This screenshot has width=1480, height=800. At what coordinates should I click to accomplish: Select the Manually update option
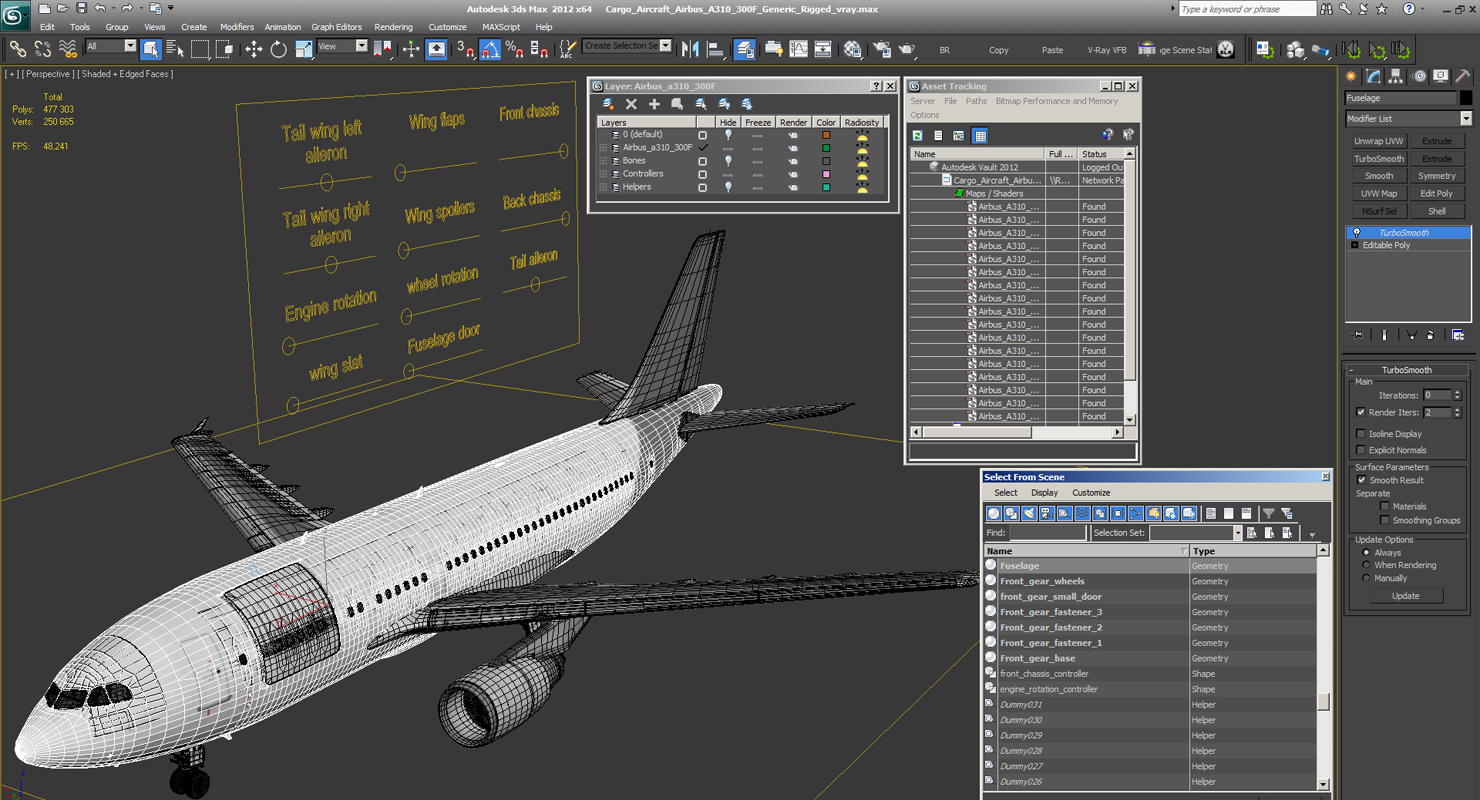(1366, 578)
